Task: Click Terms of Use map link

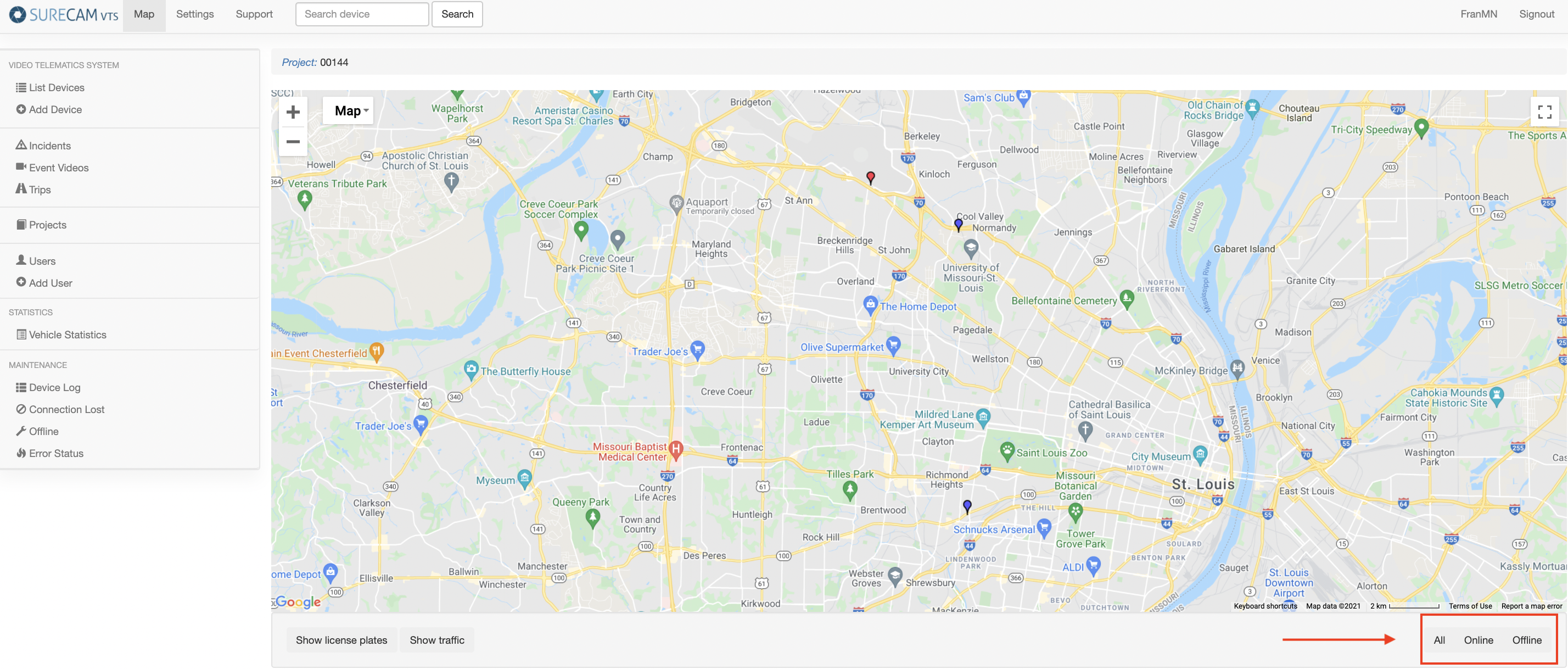Action: [x=1470, y=606]
